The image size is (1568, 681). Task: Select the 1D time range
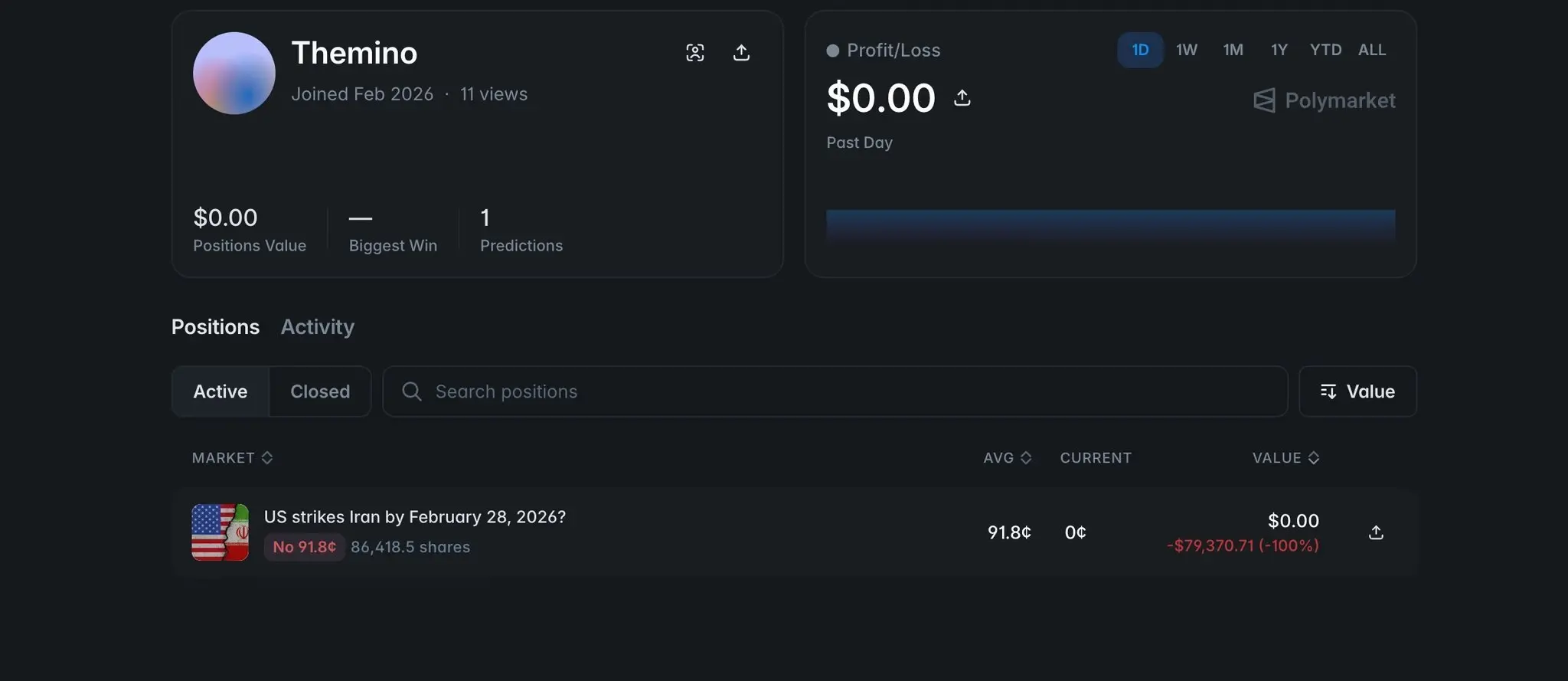point(1140,50)
